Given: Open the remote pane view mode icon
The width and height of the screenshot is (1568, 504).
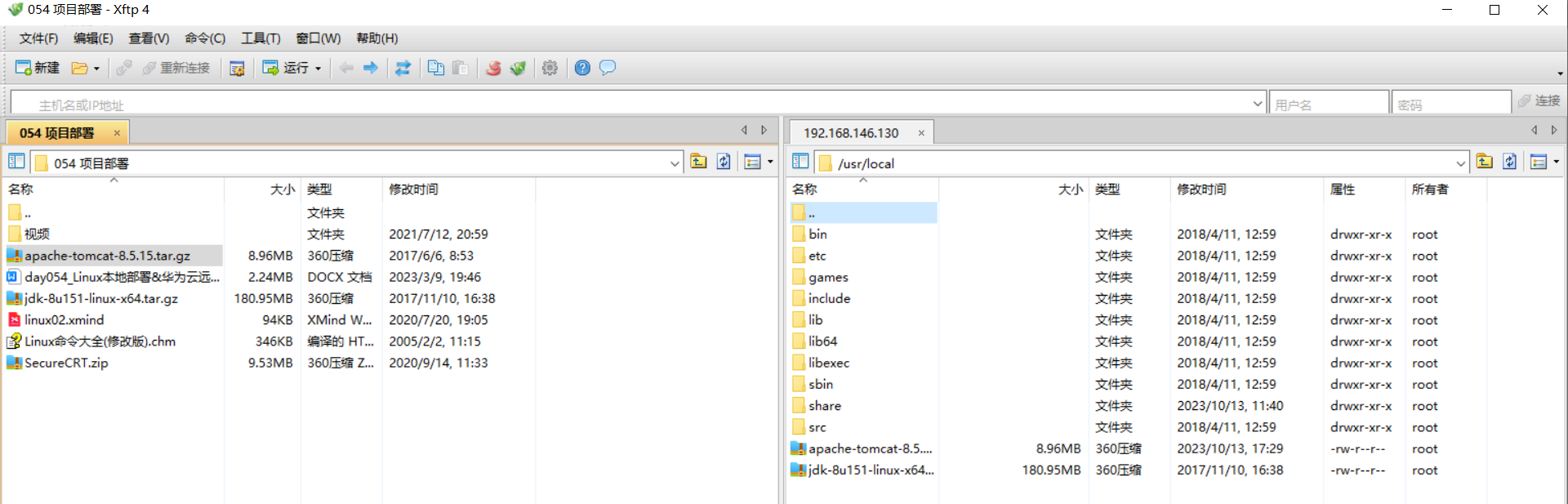Looking at the screenshot, I should 1539,162.
